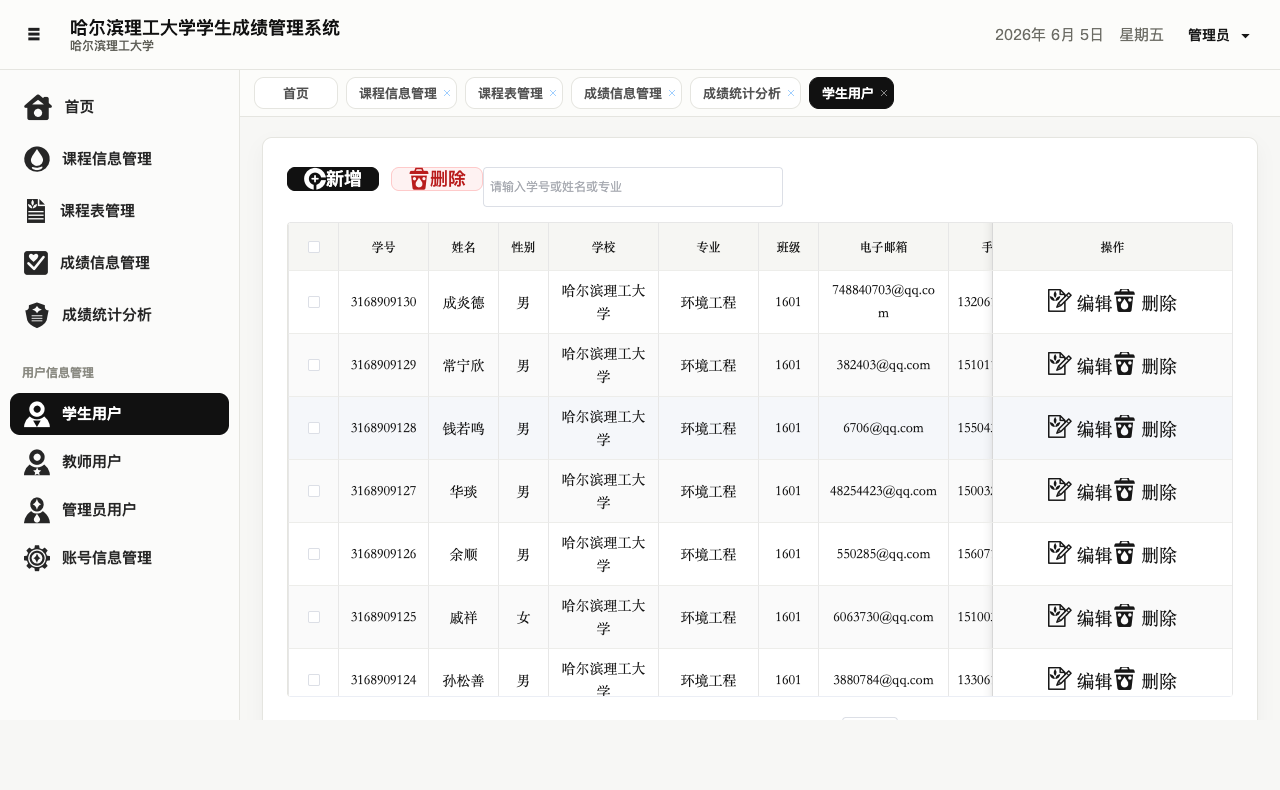
Task: Check the box for student 3168909130
Action: pos(314,302)
